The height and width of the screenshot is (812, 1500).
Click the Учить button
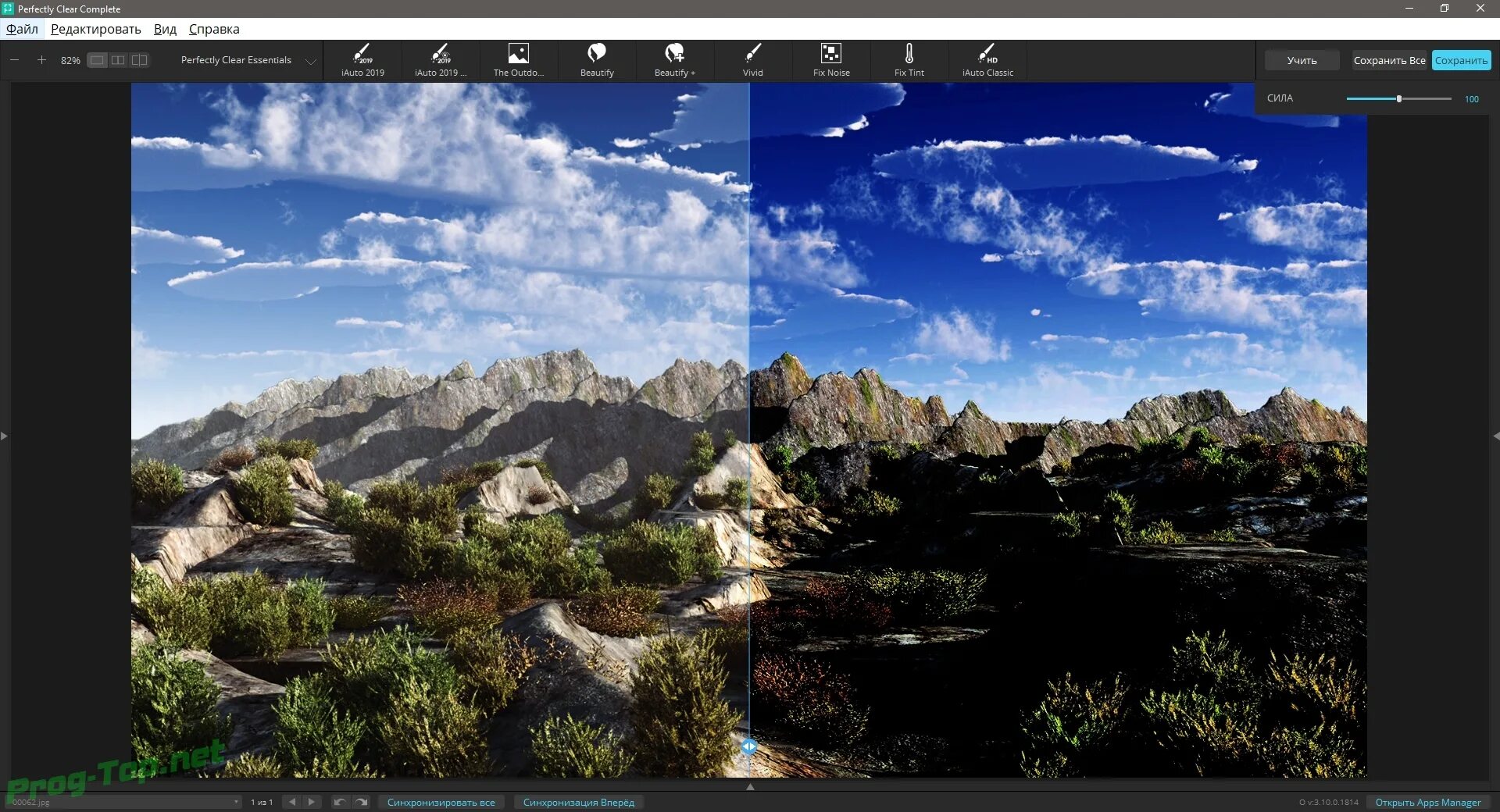(1302, 60)
